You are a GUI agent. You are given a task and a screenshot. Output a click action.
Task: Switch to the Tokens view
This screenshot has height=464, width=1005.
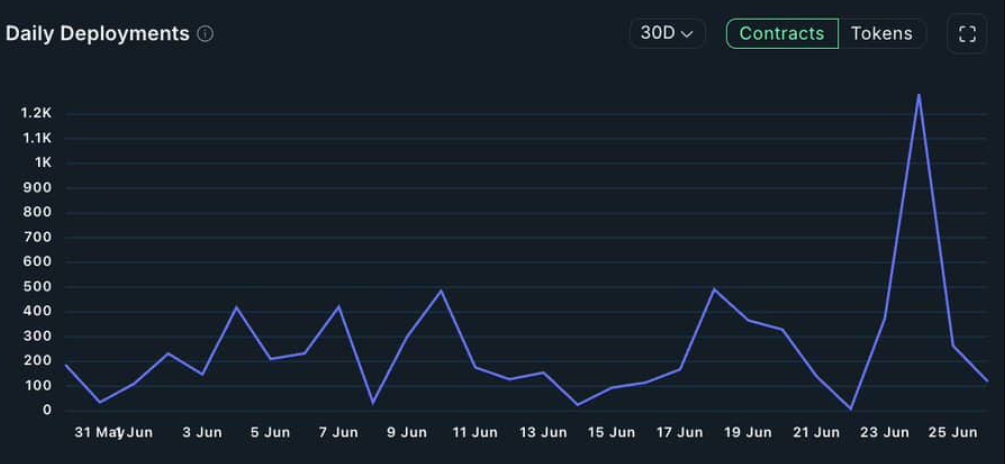coord(881,33)
